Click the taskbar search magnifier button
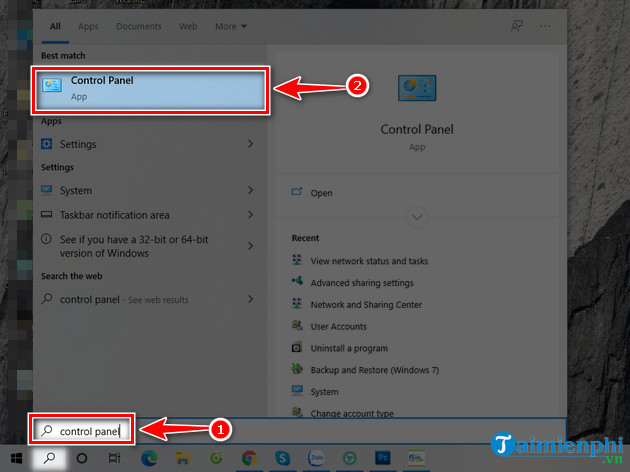 click(x=49, y=458)
